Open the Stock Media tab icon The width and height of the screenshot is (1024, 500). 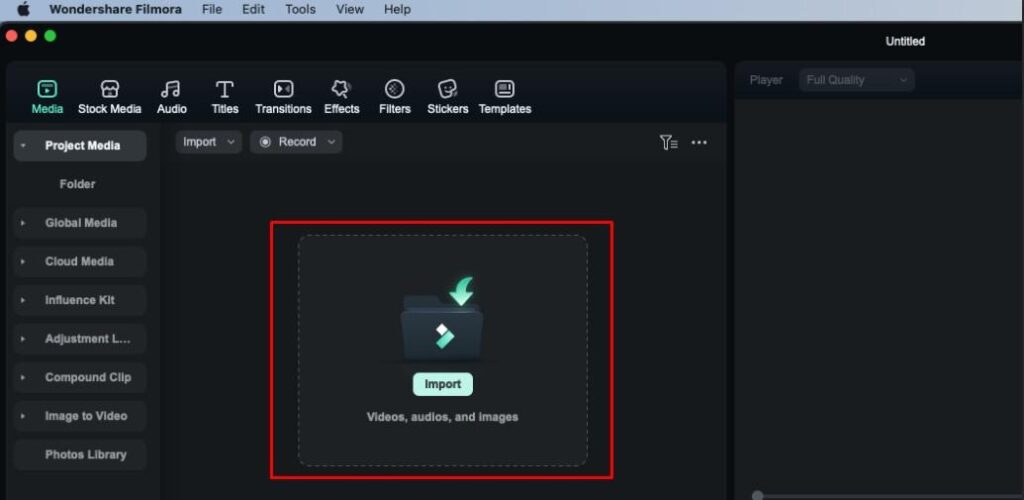click(x=110, y=90)
